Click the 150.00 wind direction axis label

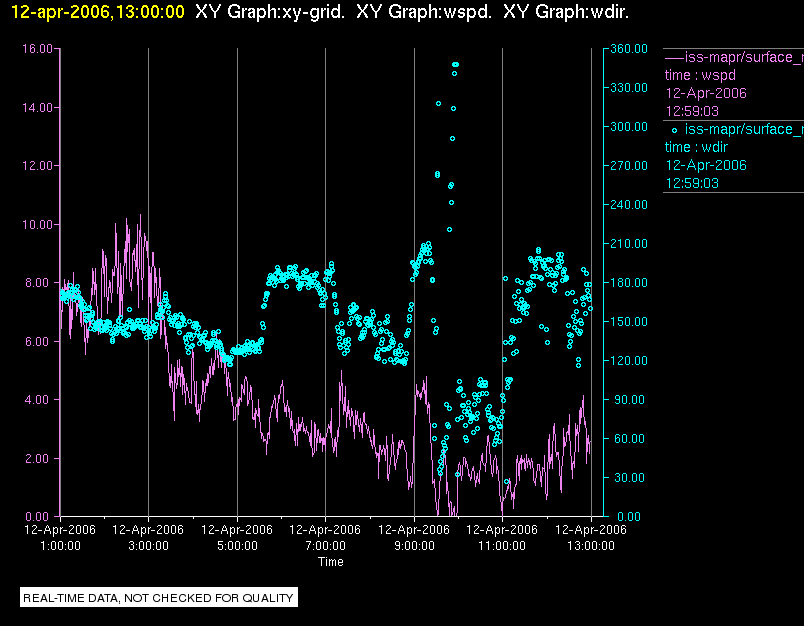click(629, 321)
